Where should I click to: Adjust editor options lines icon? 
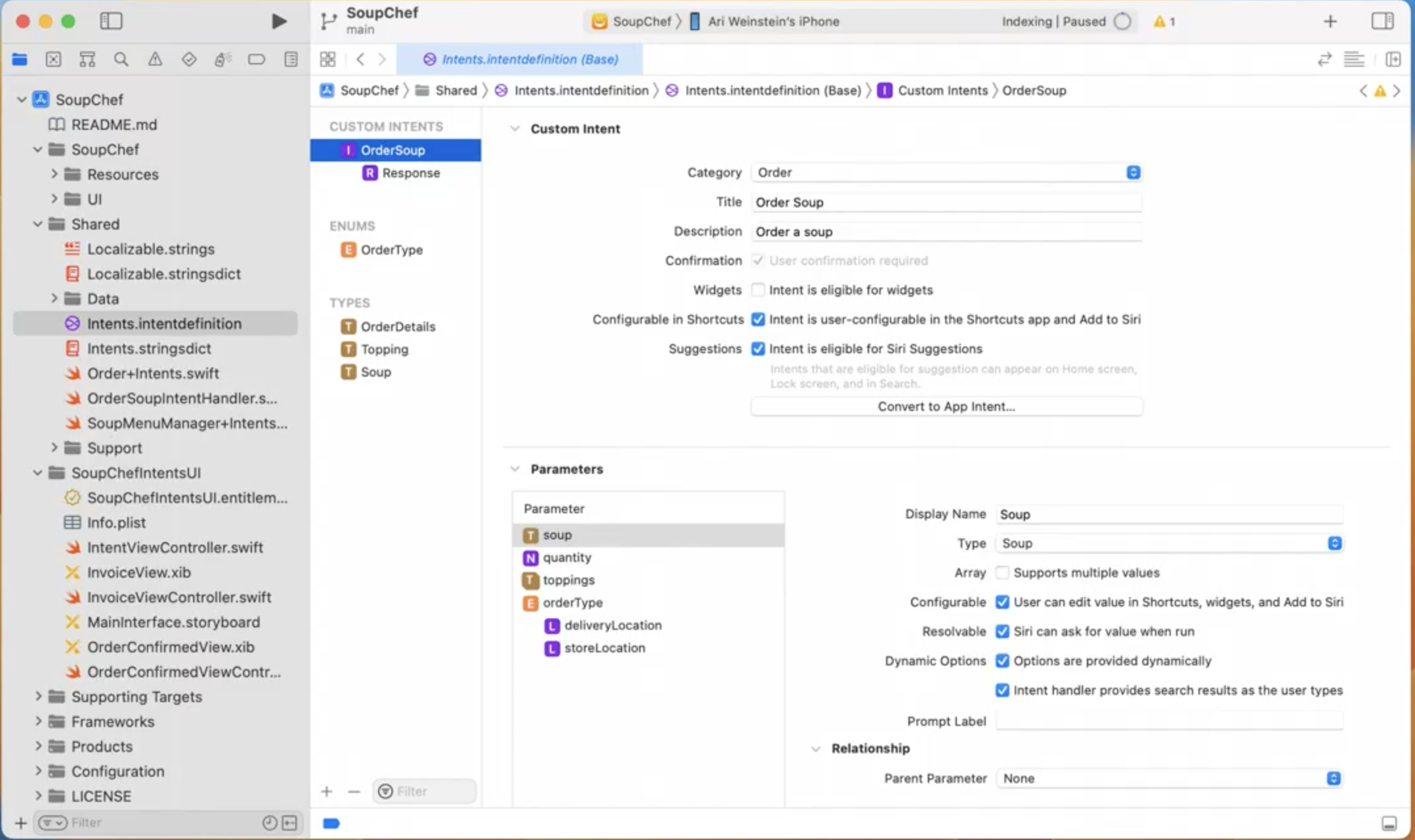[x=1354, y=59]
